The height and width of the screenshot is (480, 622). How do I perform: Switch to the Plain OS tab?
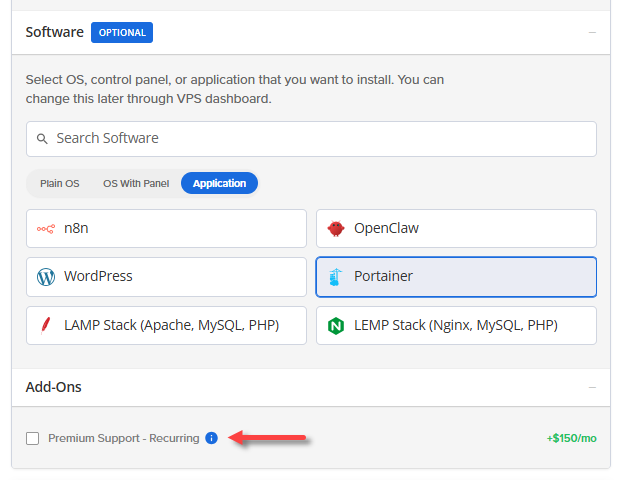60,183
